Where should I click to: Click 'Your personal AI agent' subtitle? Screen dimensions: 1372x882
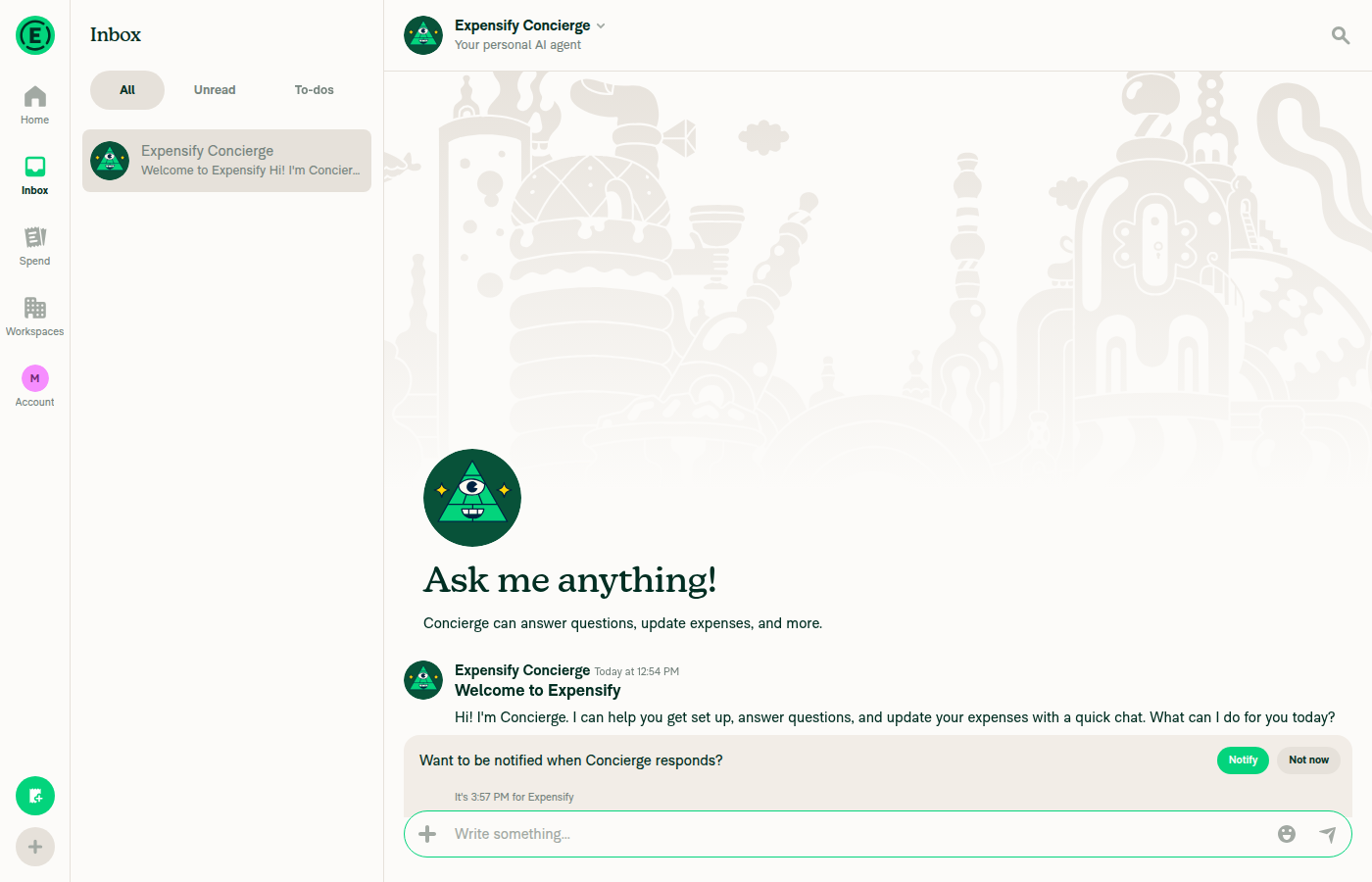517,45
